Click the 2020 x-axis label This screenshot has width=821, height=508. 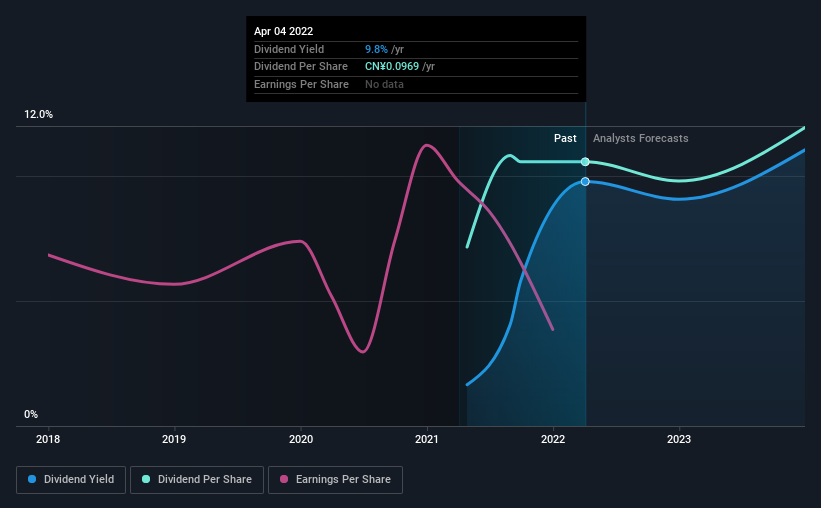(x=301, y=439)
